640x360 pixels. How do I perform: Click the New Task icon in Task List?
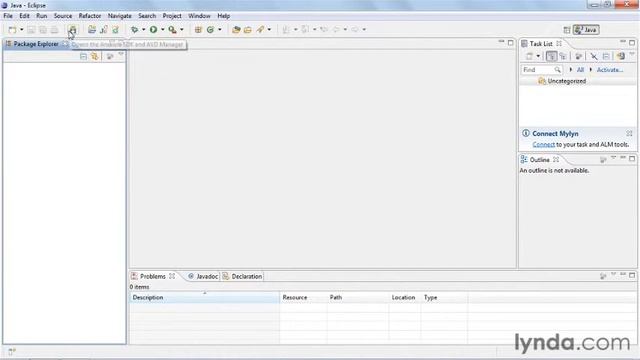[x=529, y=56]
